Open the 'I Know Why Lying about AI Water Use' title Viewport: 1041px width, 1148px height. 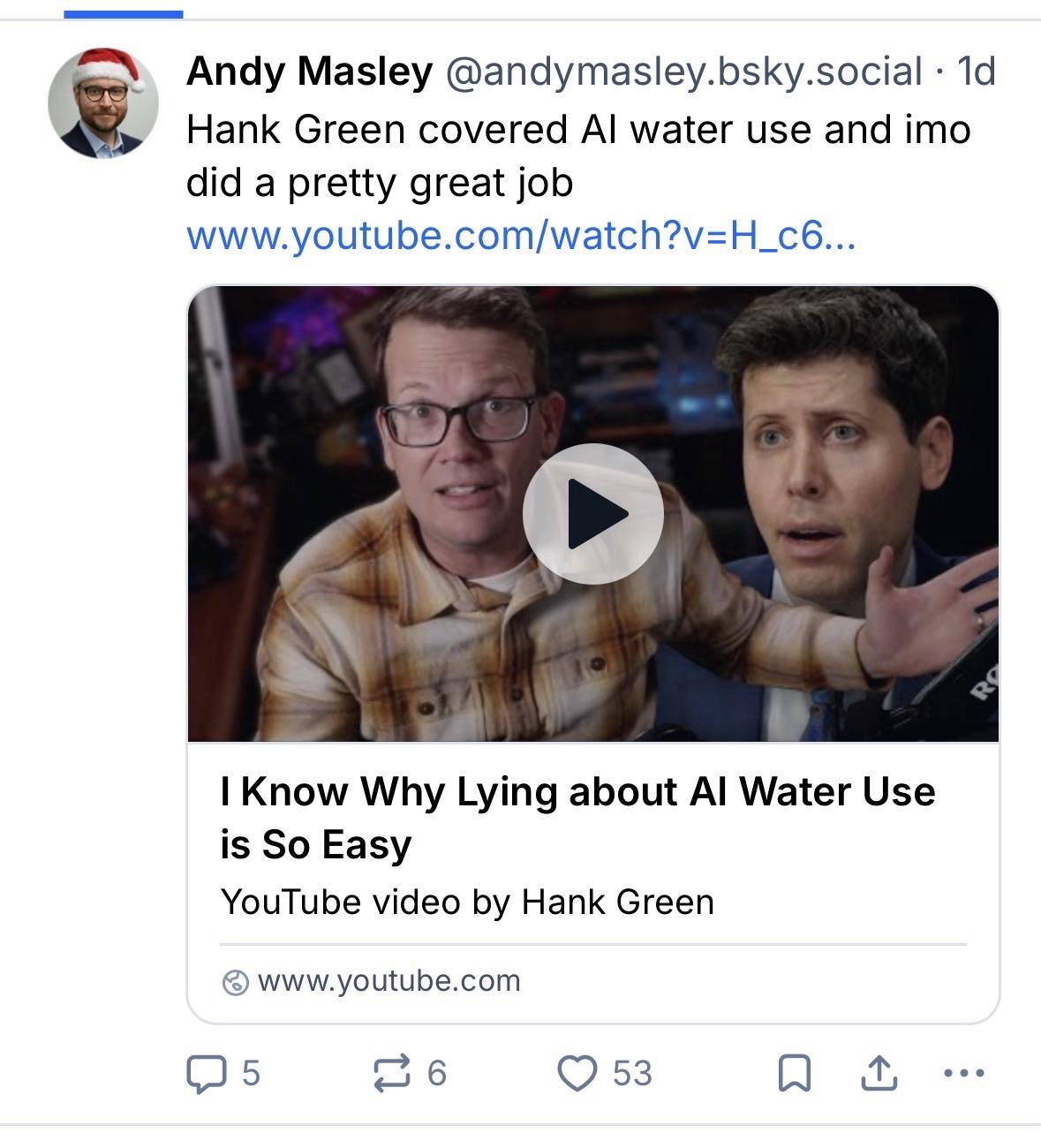click(577, 817)
